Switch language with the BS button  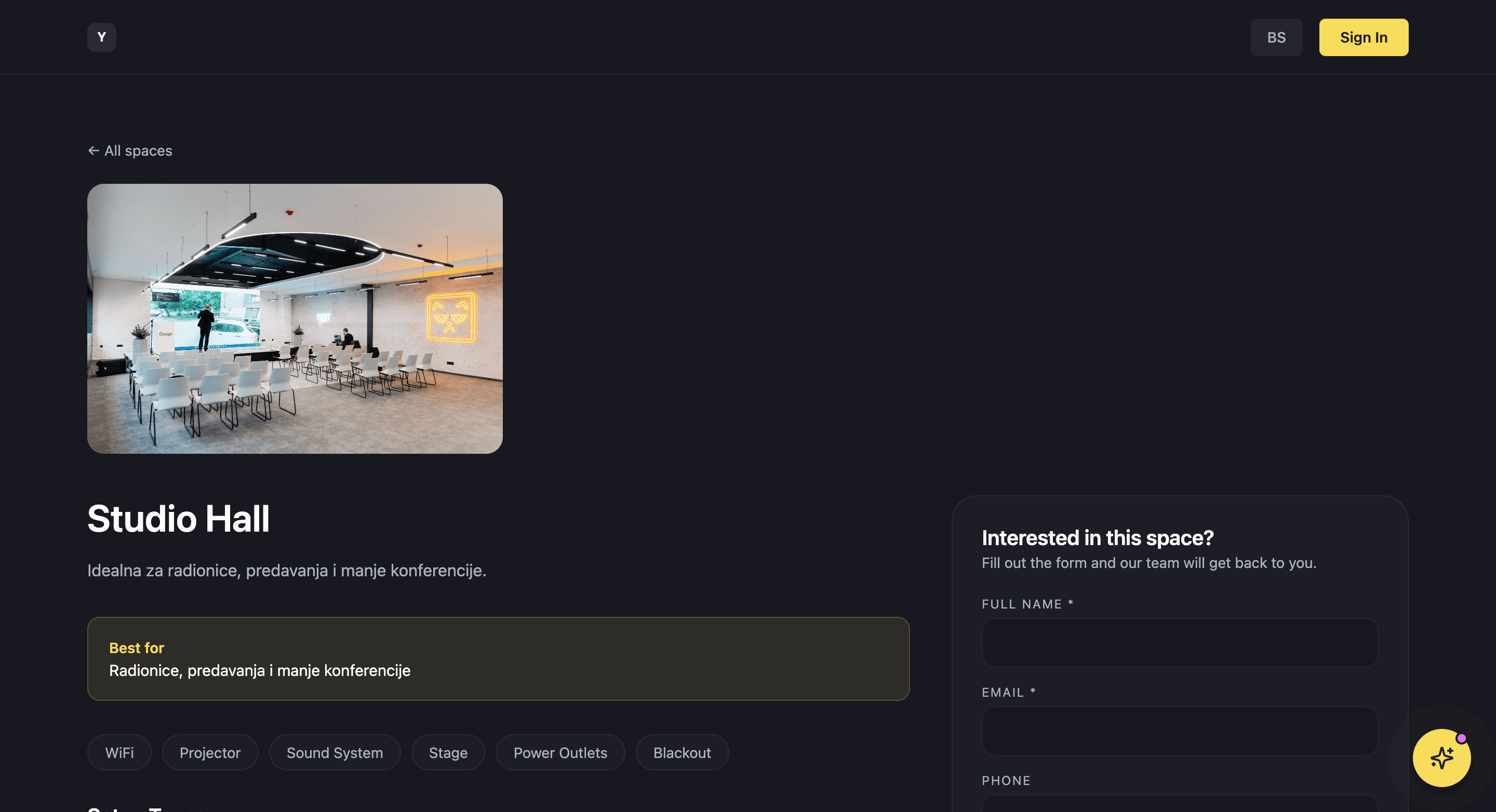coord(1276,37)
